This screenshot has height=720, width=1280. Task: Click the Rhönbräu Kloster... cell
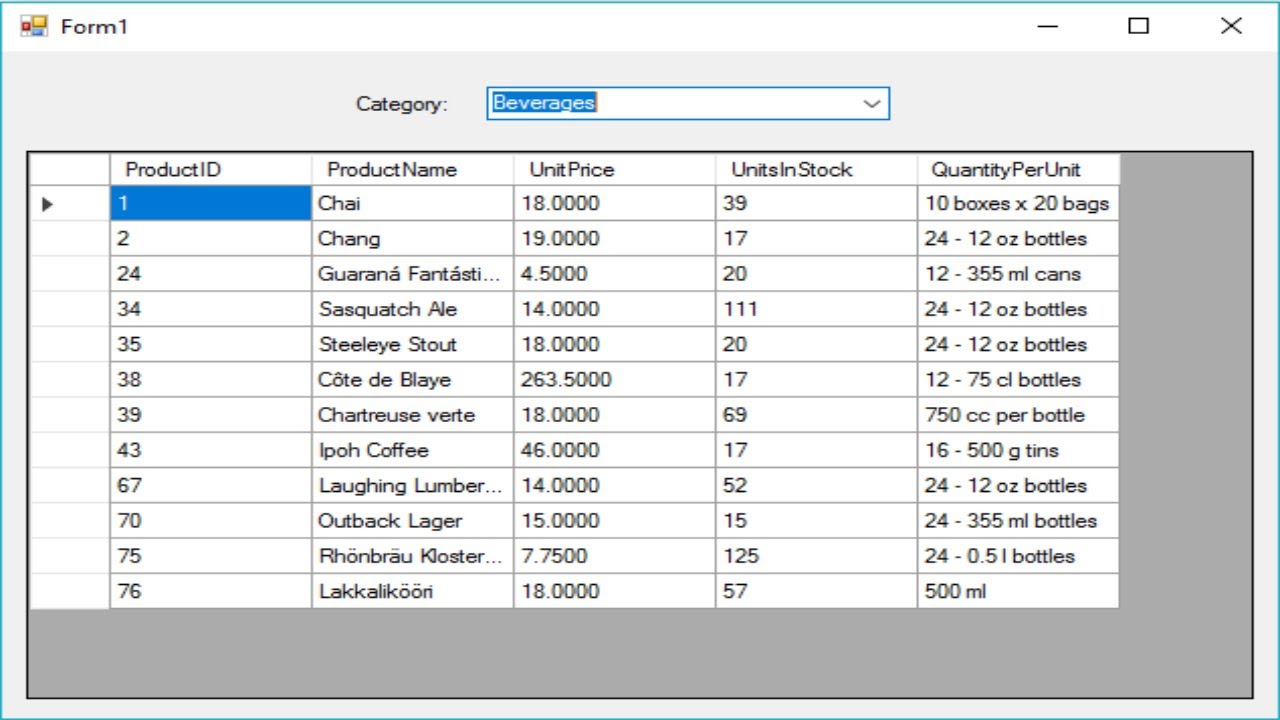point(413,556)
